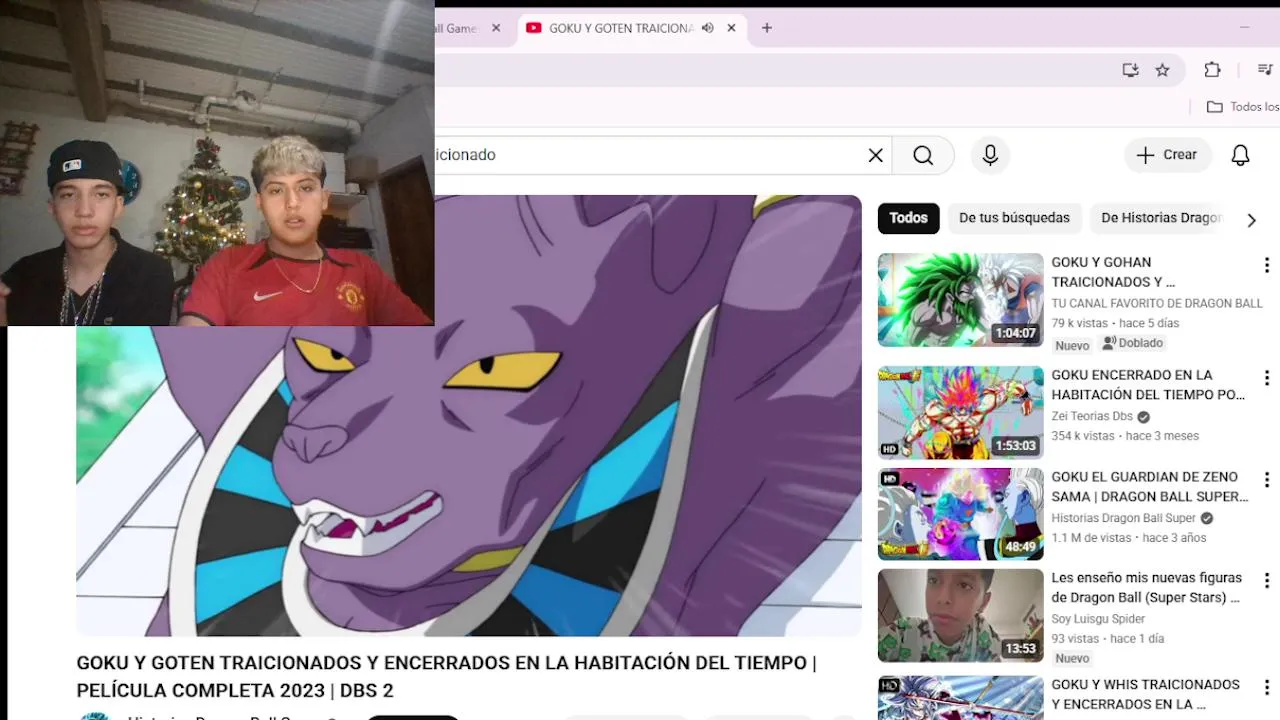Click the '93 vistas' text
Screen dimensions: 1280x720
click(1075, 639)
